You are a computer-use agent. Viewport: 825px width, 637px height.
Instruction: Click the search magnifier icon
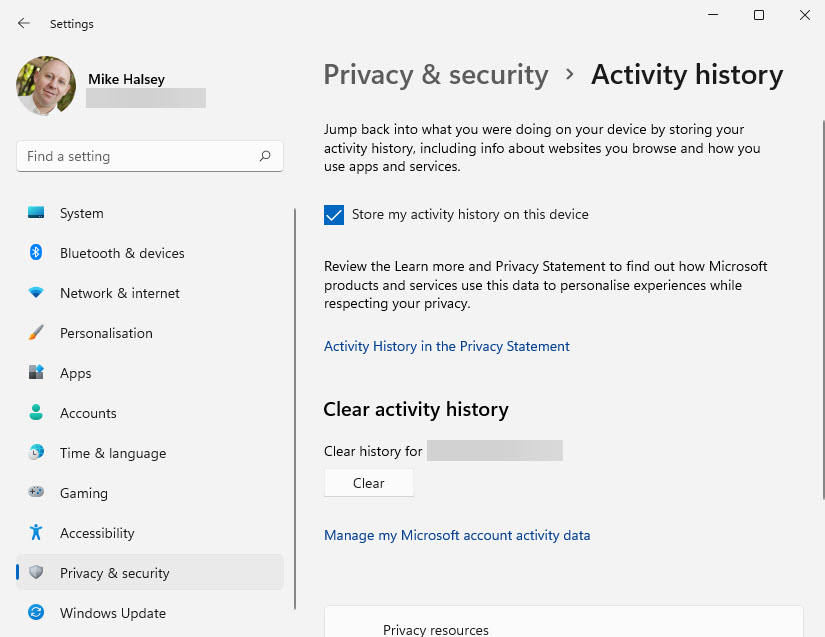(x=265, y=156)
